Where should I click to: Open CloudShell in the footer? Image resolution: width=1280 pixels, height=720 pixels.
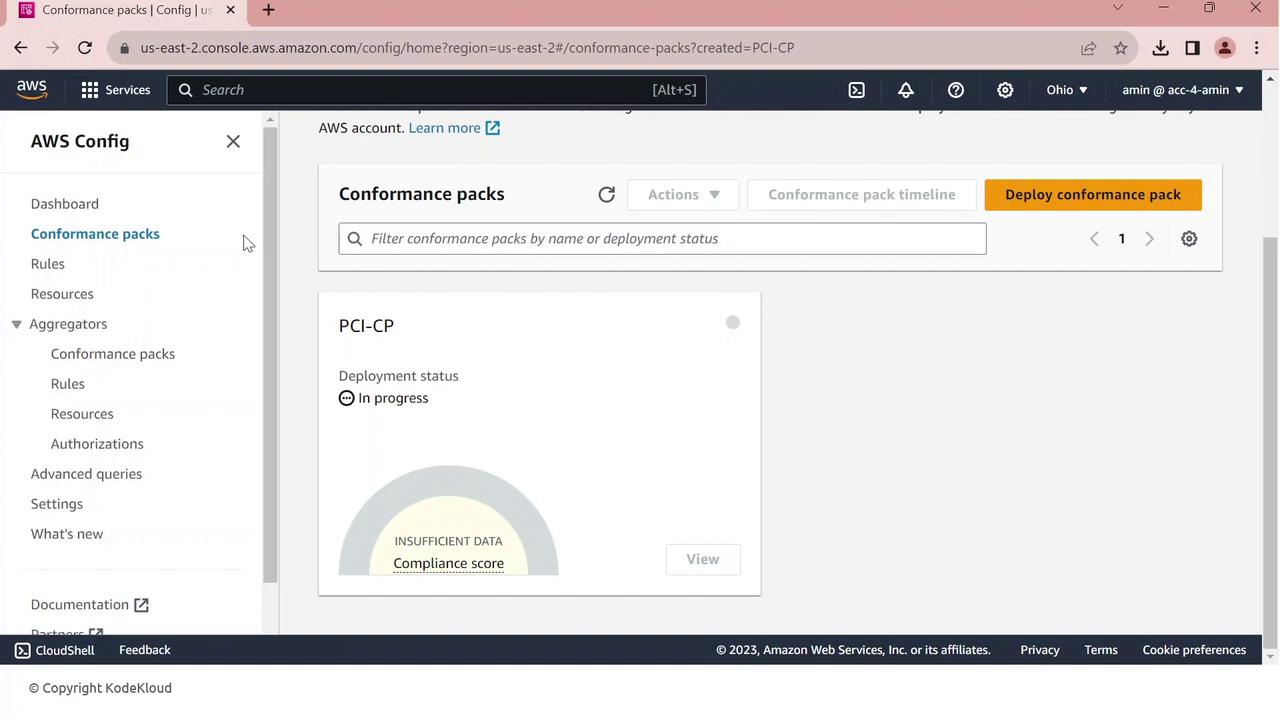point(55,650)
